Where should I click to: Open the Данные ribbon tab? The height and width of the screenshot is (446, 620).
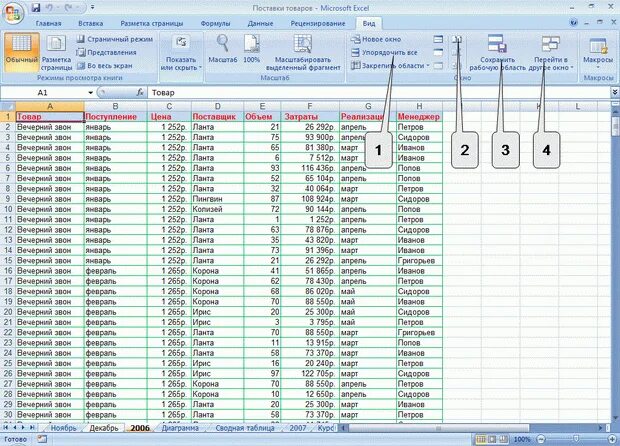click(261, 23)
